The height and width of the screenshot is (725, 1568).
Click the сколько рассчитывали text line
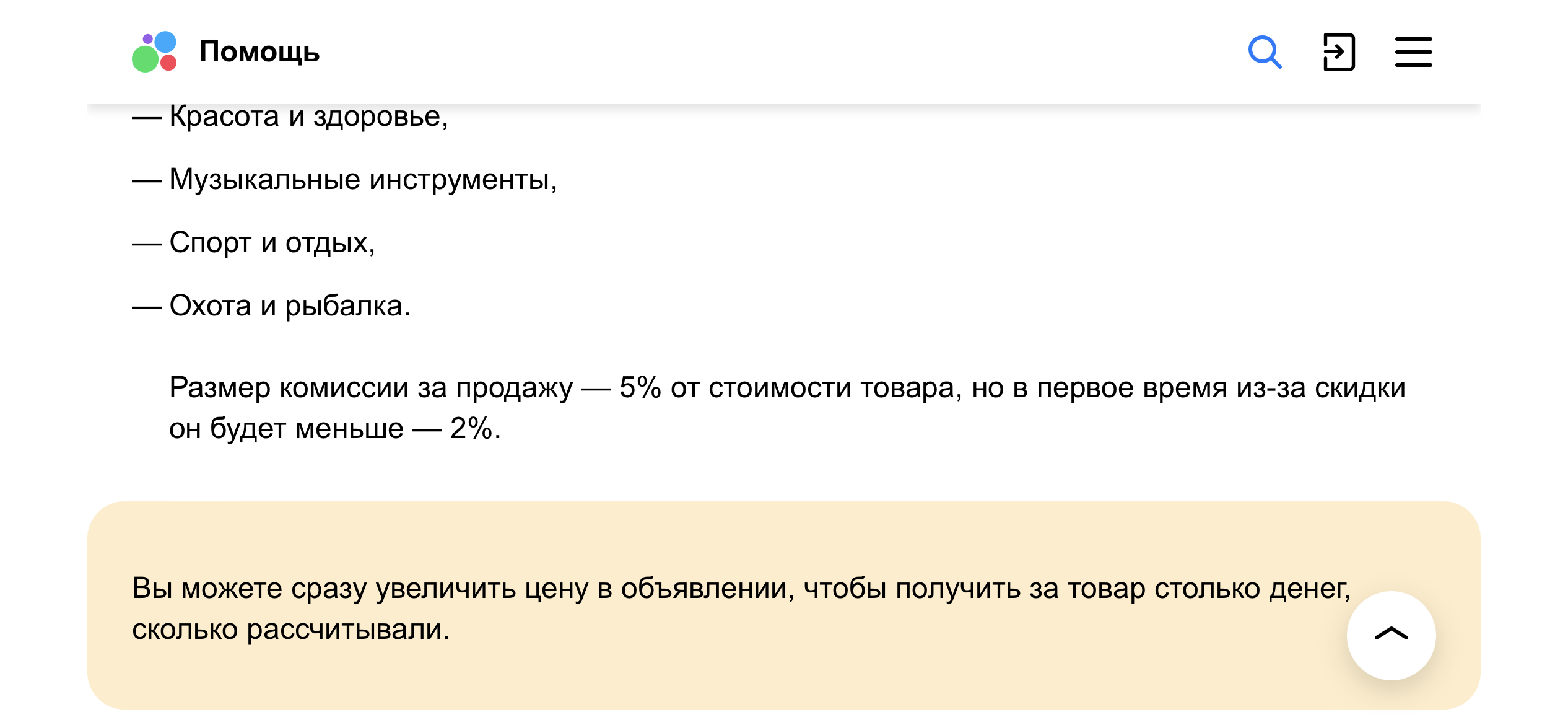(x=290, y=630)
